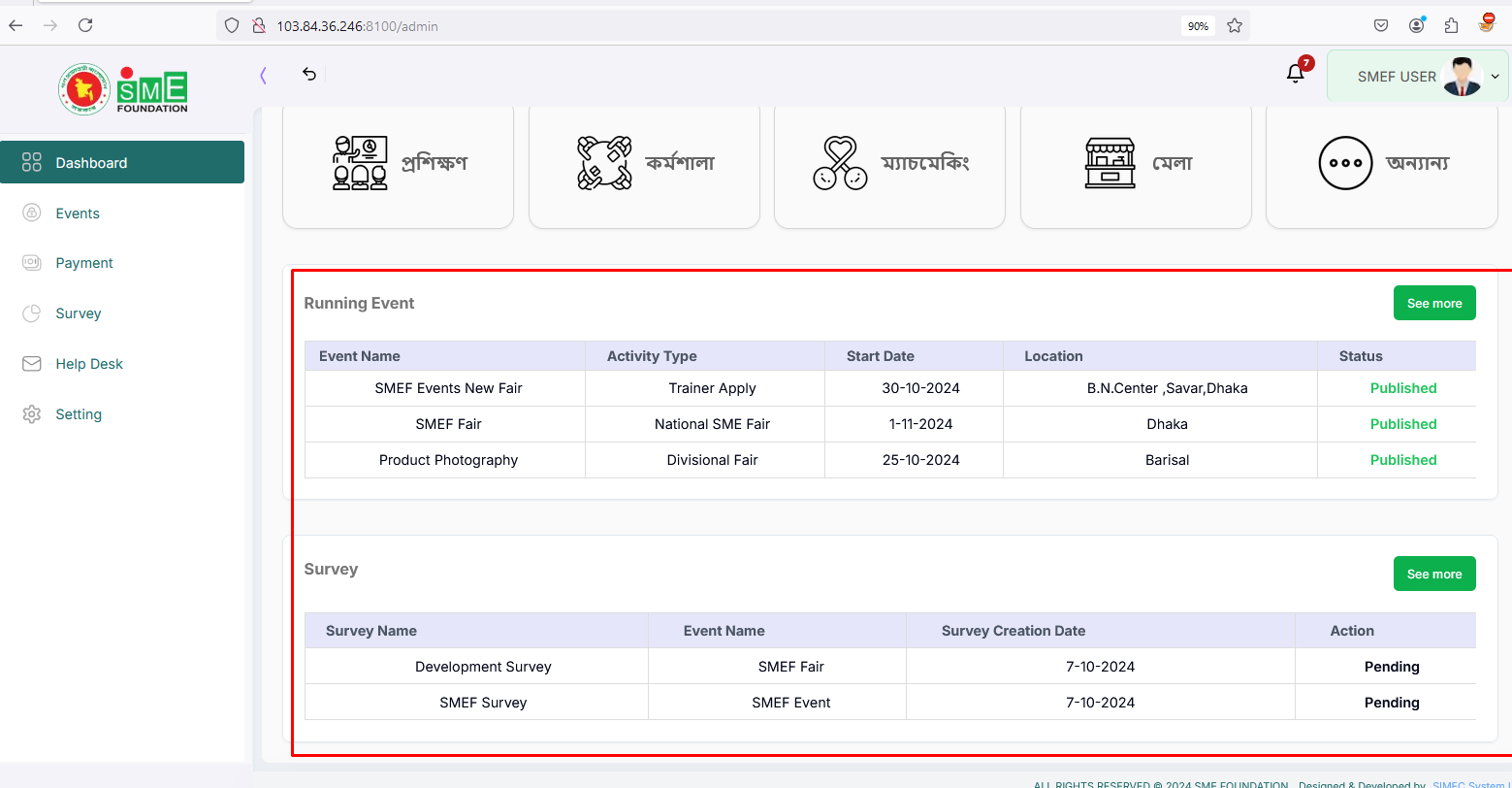The height and width of the screenshot is (788, 1512).
Task: Open the অন্যান্য card label
Action: 1418,162
